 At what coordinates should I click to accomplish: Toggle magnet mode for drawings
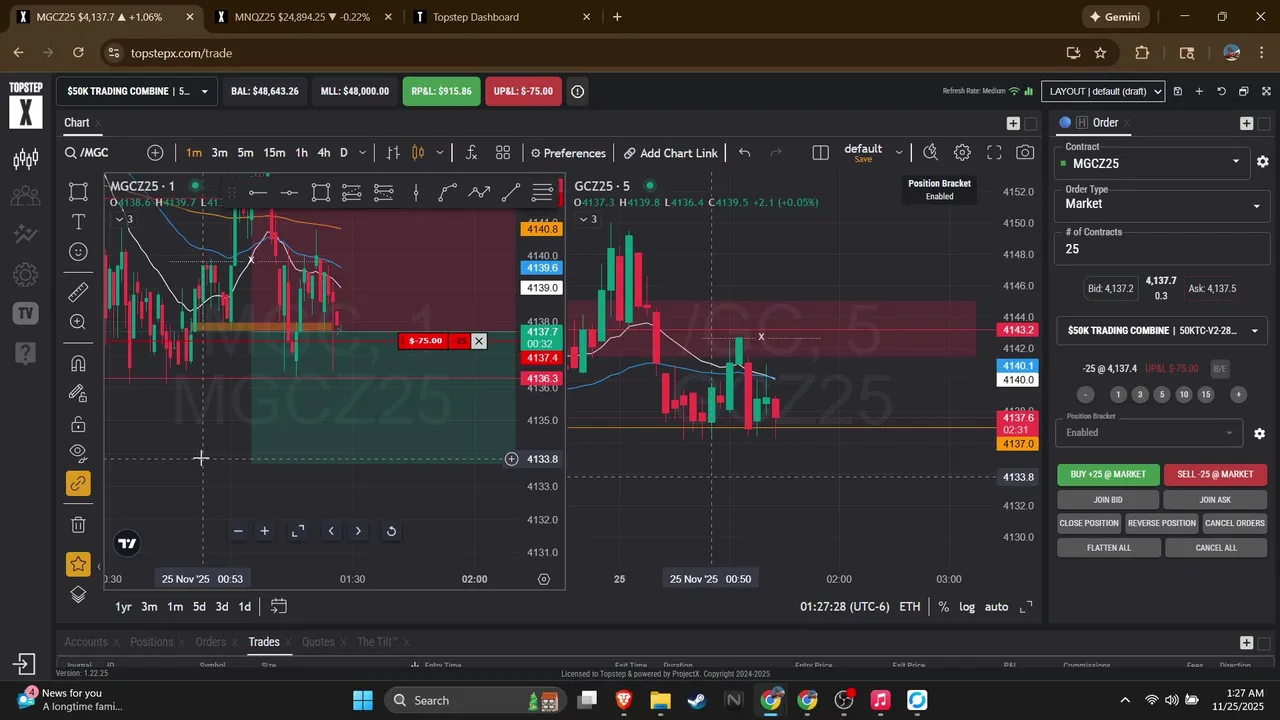[78, 363]
